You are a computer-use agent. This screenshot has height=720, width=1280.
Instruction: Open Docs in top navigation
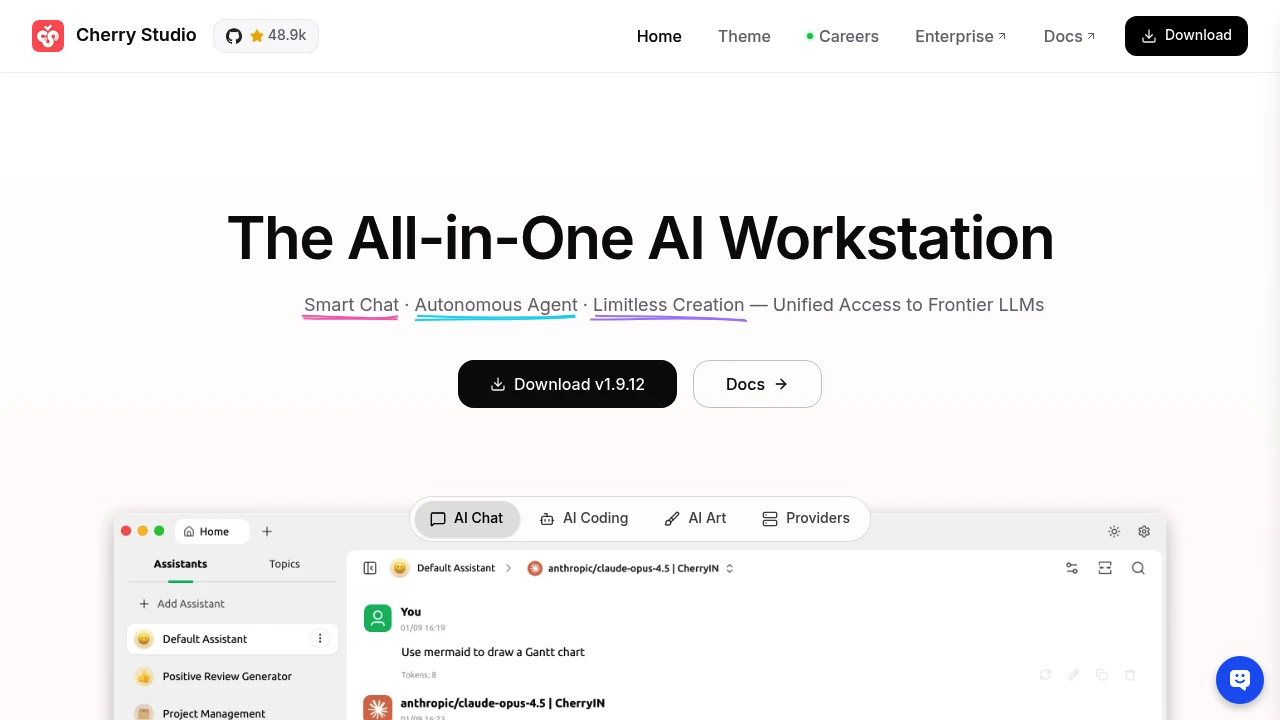[1069, 36]
